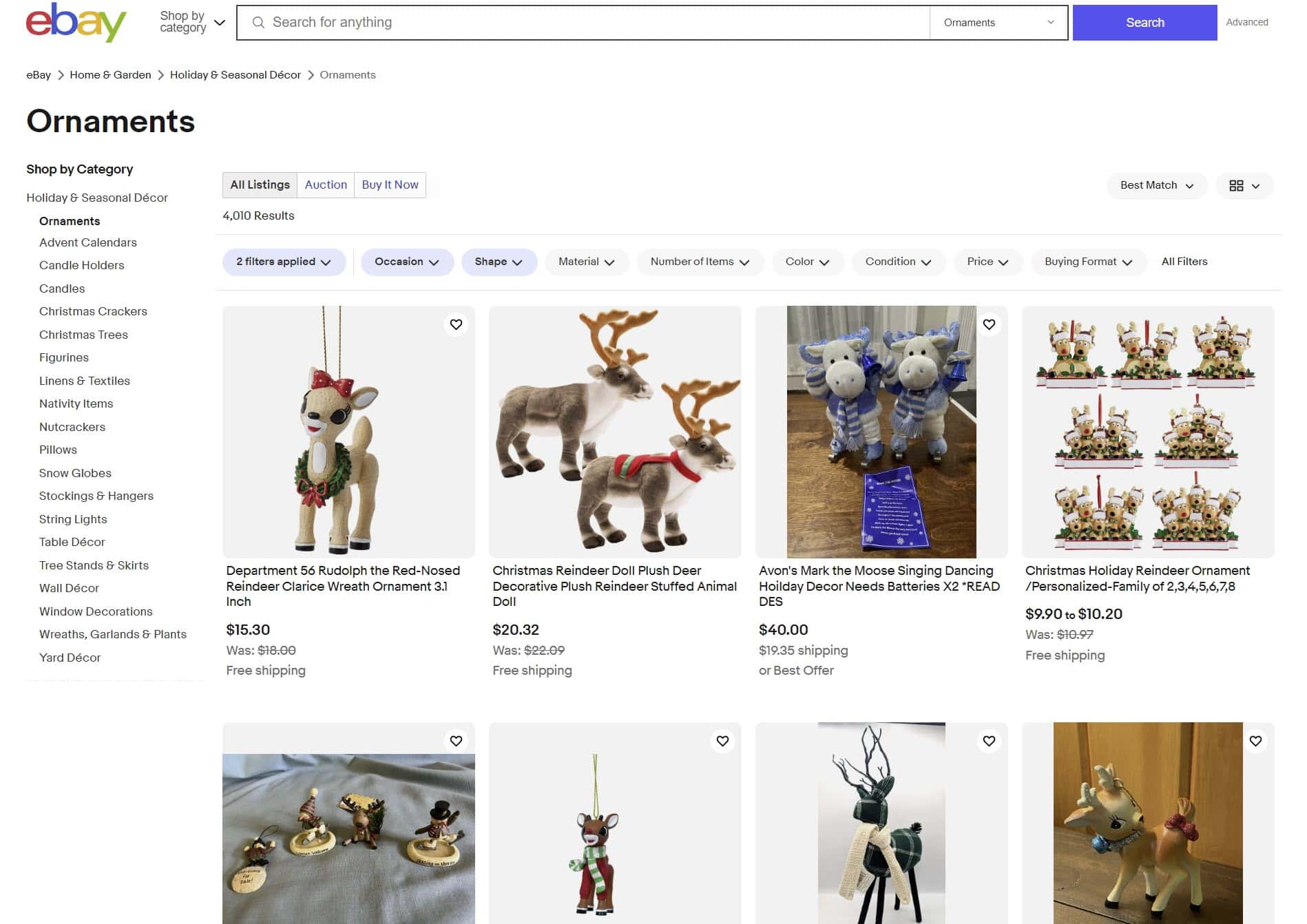Open the Color filter dropdown
1307x924 pixels.
808,262
